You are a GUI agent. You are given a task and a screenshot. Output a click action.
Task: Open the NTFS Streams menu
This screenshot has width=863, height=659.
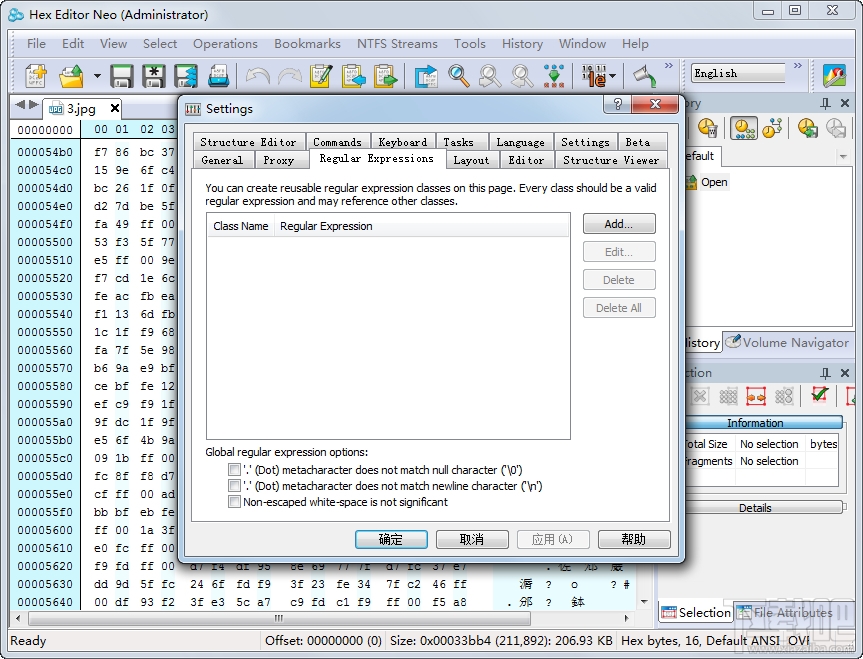point(397,43)
